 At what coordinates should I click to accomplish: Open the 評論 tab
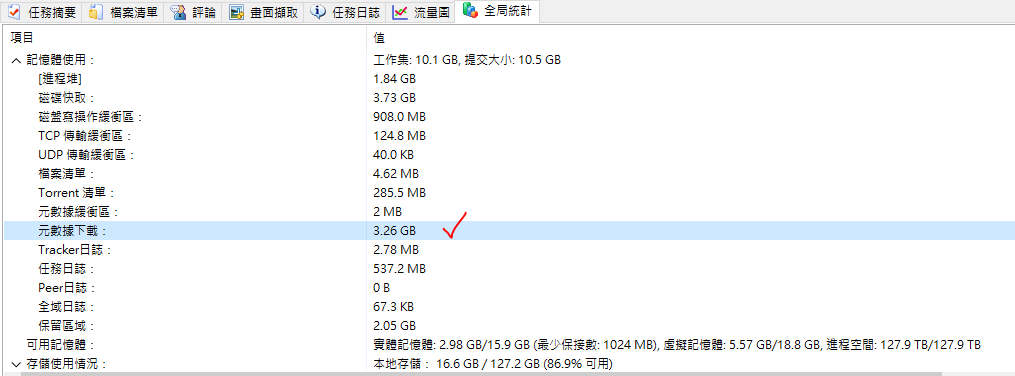(x=192, y=12)
